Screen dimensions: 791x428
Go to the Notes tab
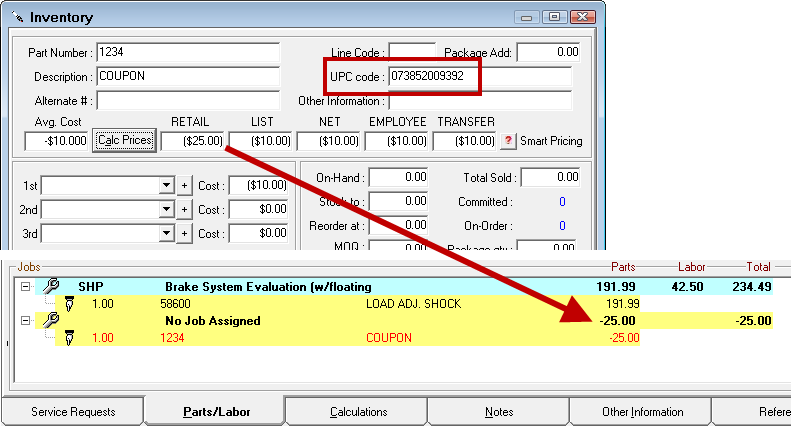pos(498,412)
